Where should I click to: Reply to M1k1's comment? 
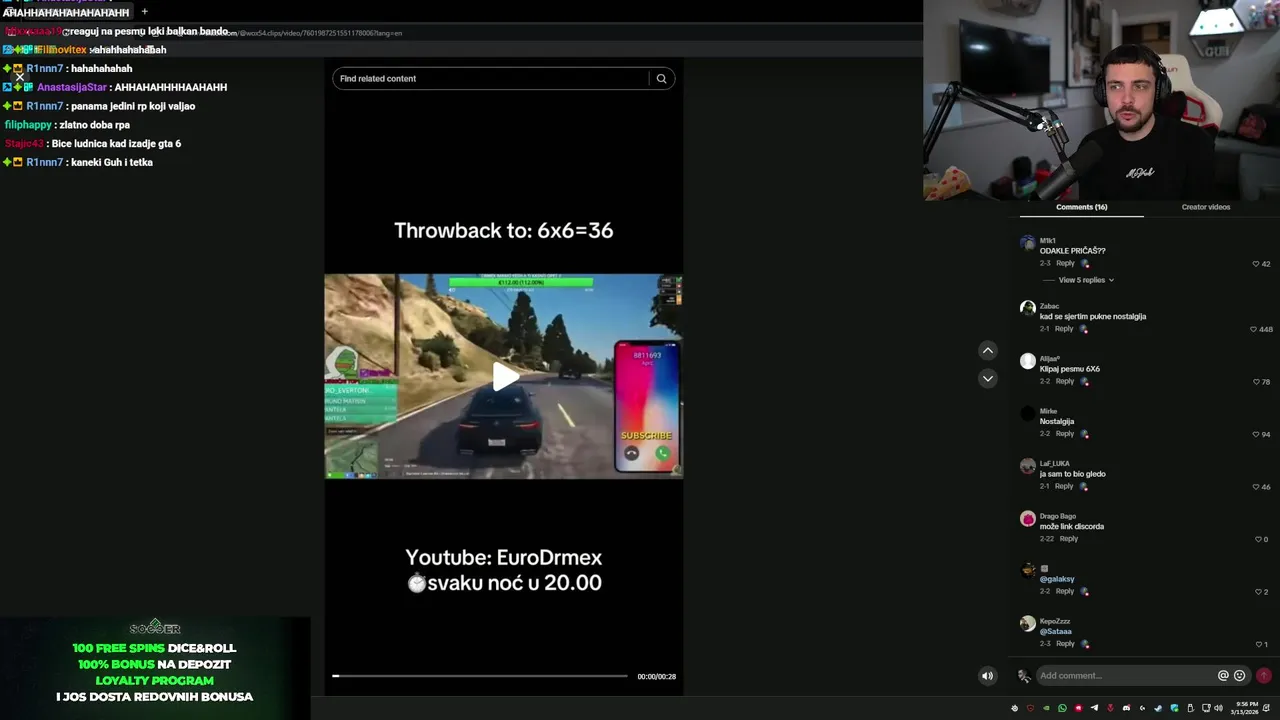tap(1065, 264)
